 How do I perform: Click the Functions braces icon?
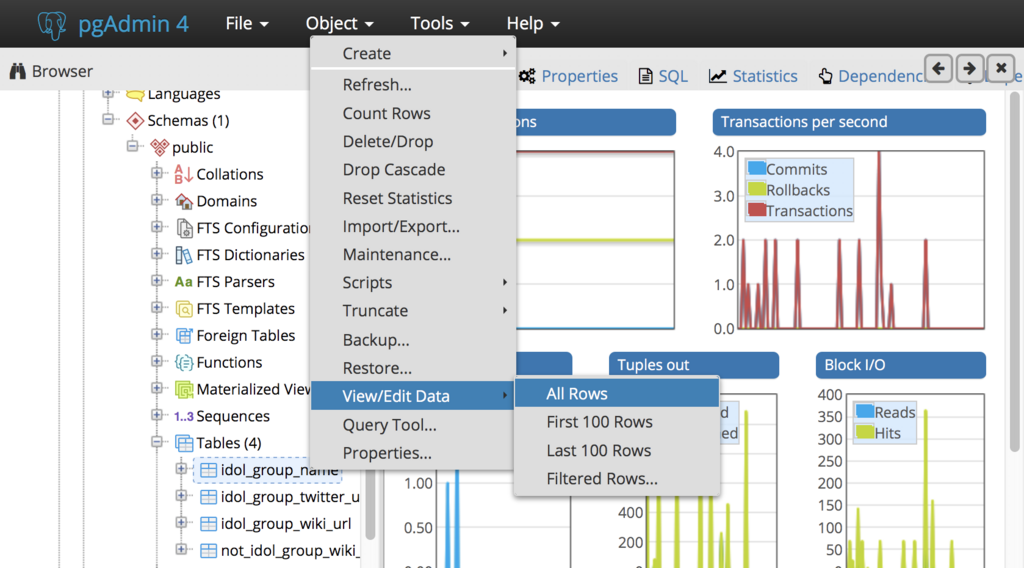coord(184,362)
